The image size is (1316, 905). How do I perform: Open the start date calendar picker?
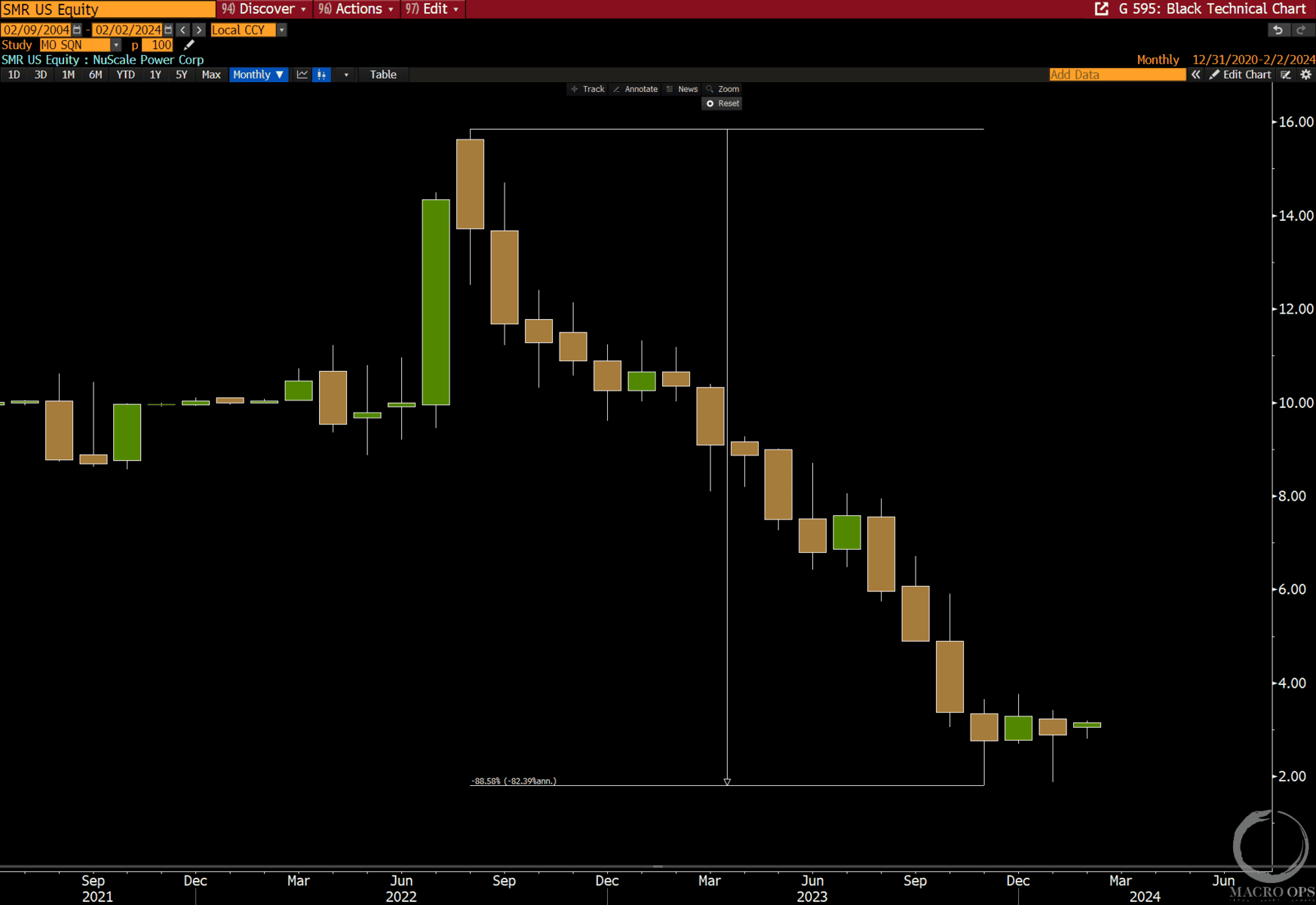click(77, 30)
